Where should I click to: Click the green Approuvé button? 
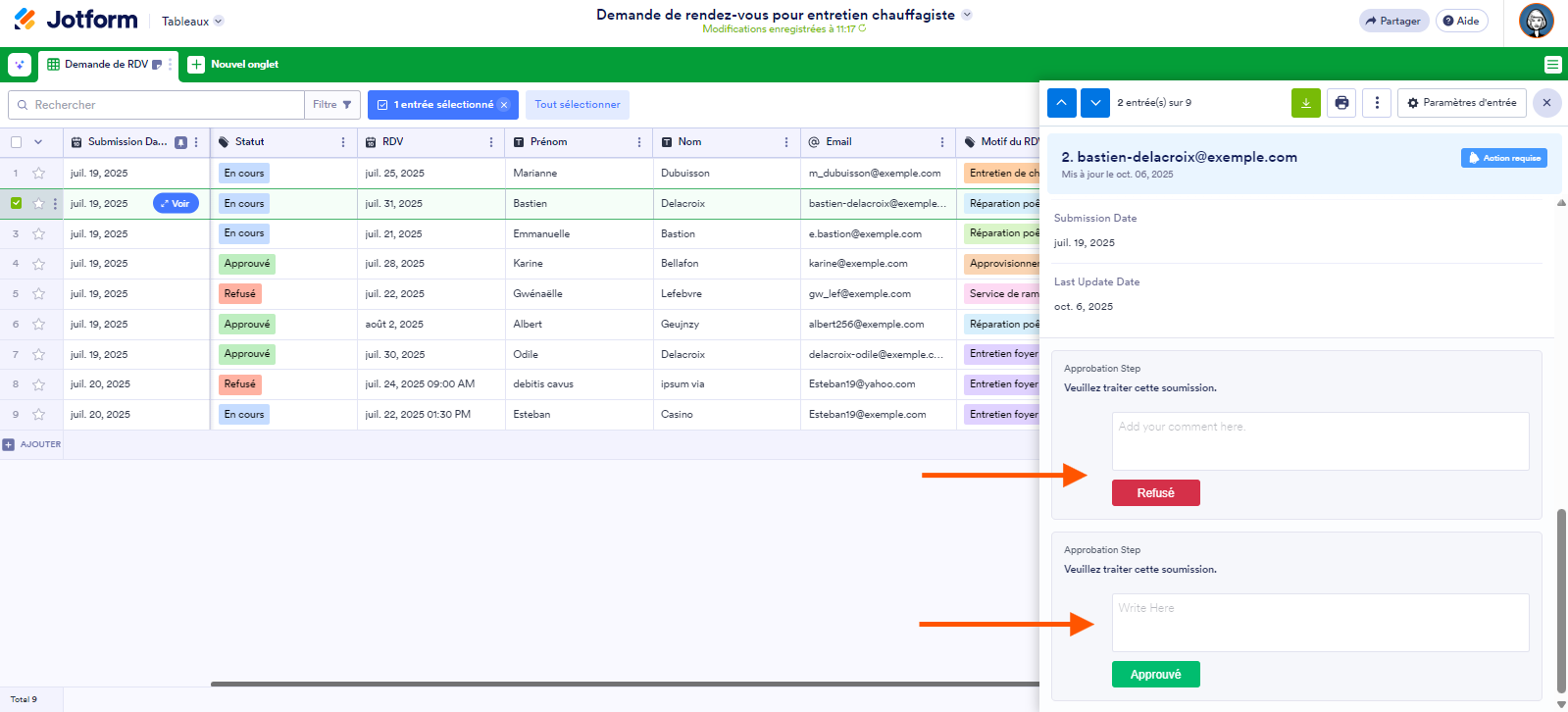pos(1156,675)
